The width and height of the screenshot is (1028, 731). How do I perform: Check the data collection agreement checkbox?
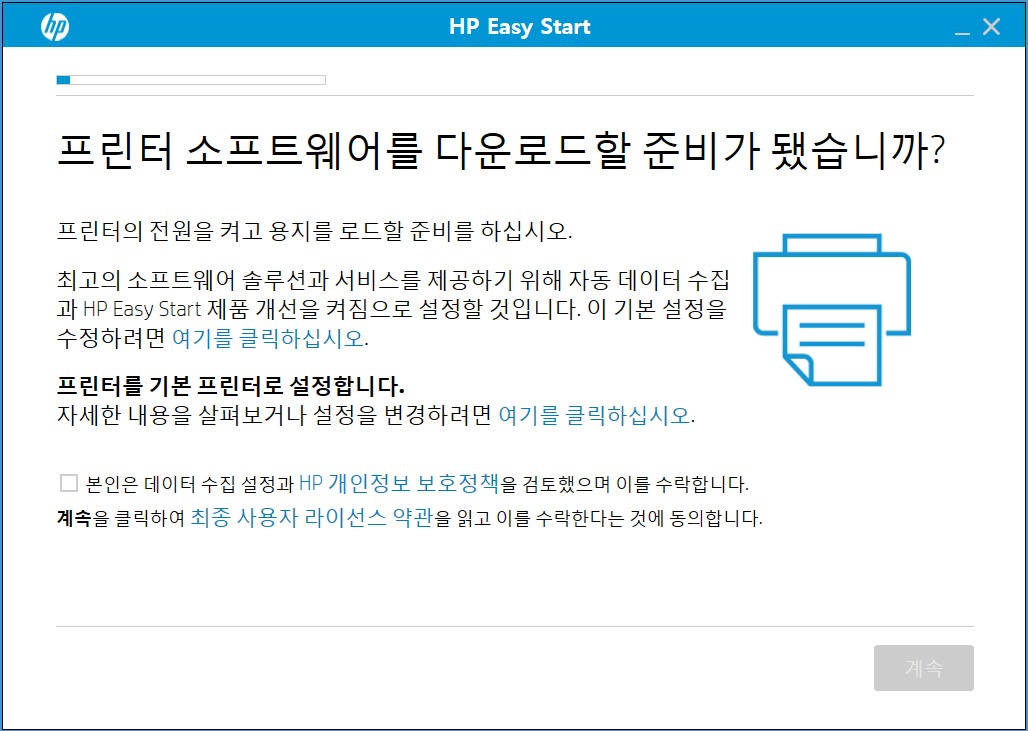click(x=69, y=483)
